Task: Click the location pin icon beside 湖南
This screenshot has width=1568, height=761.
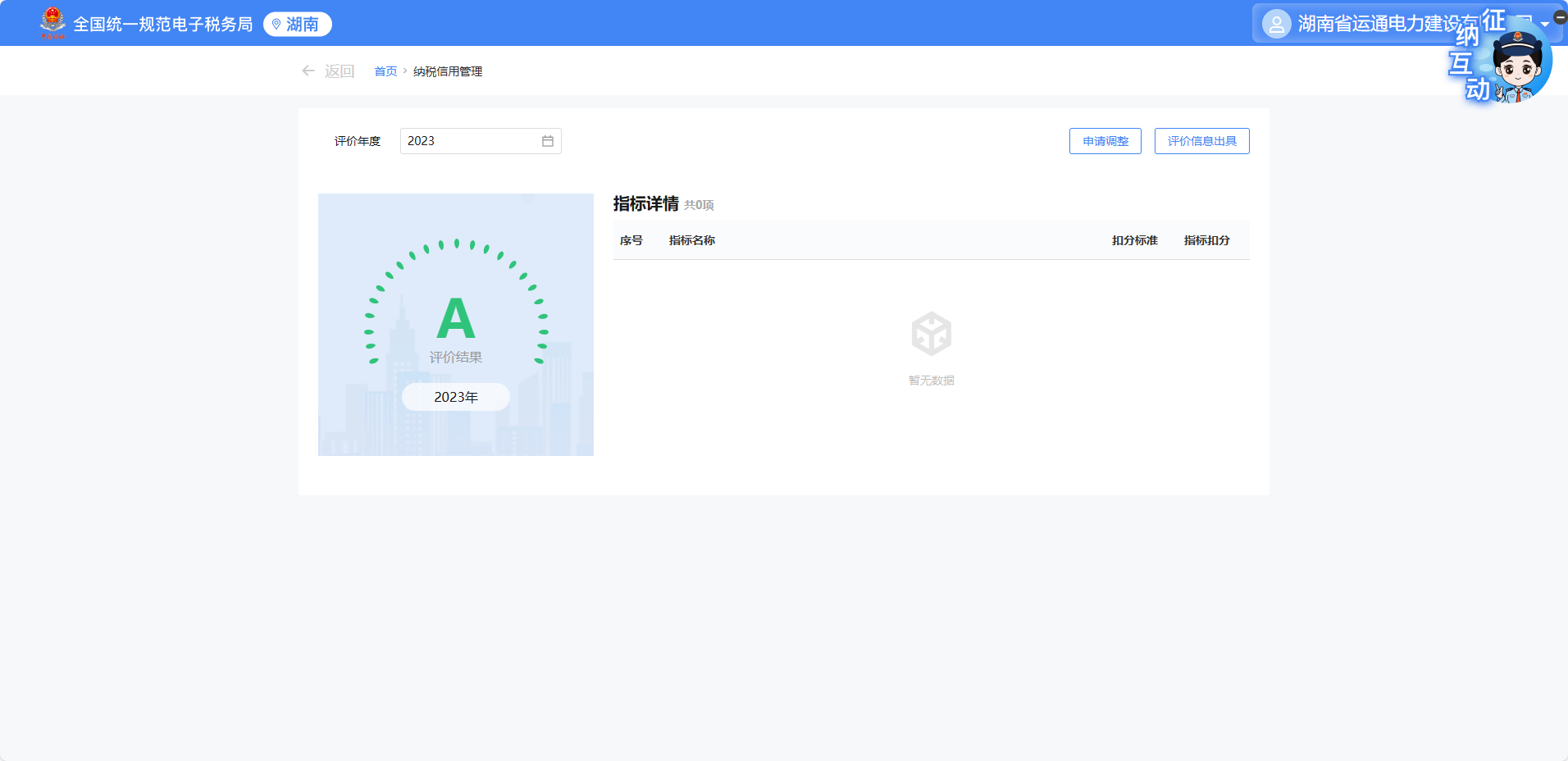Action: click(x=276, y=25)
